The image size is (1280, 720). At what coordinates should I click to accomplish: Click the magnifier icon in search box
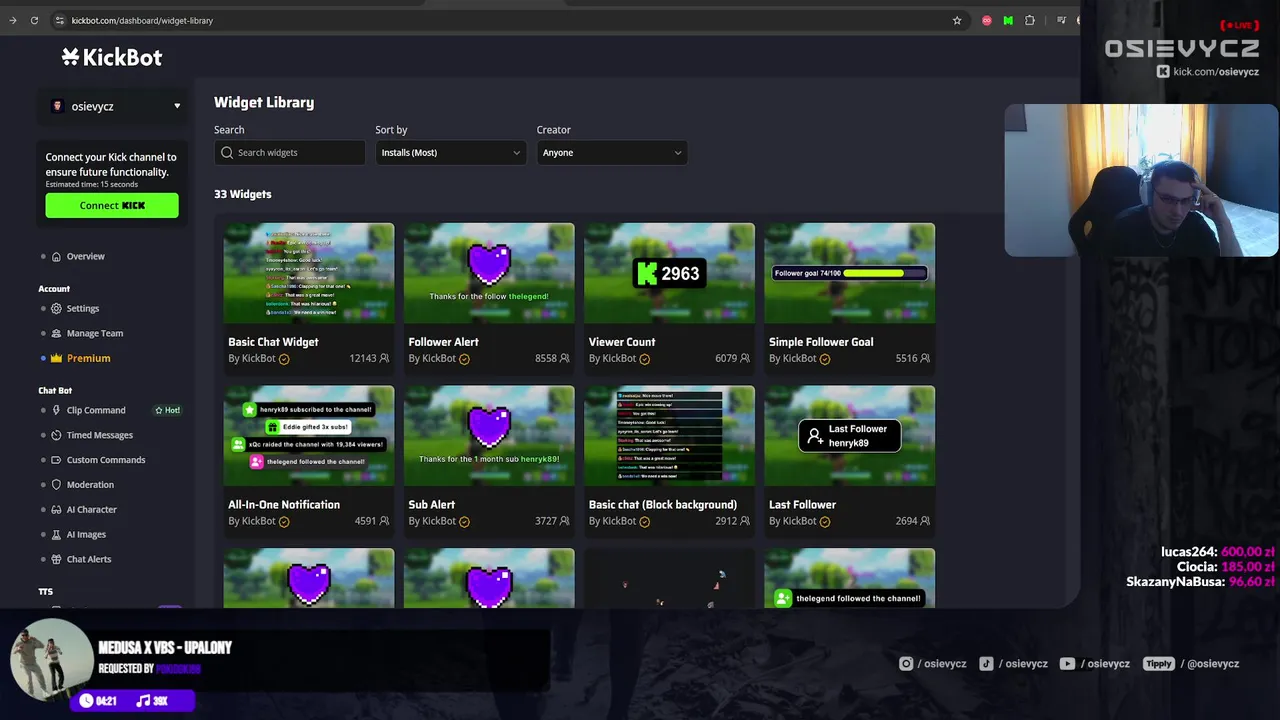point(227,153)
